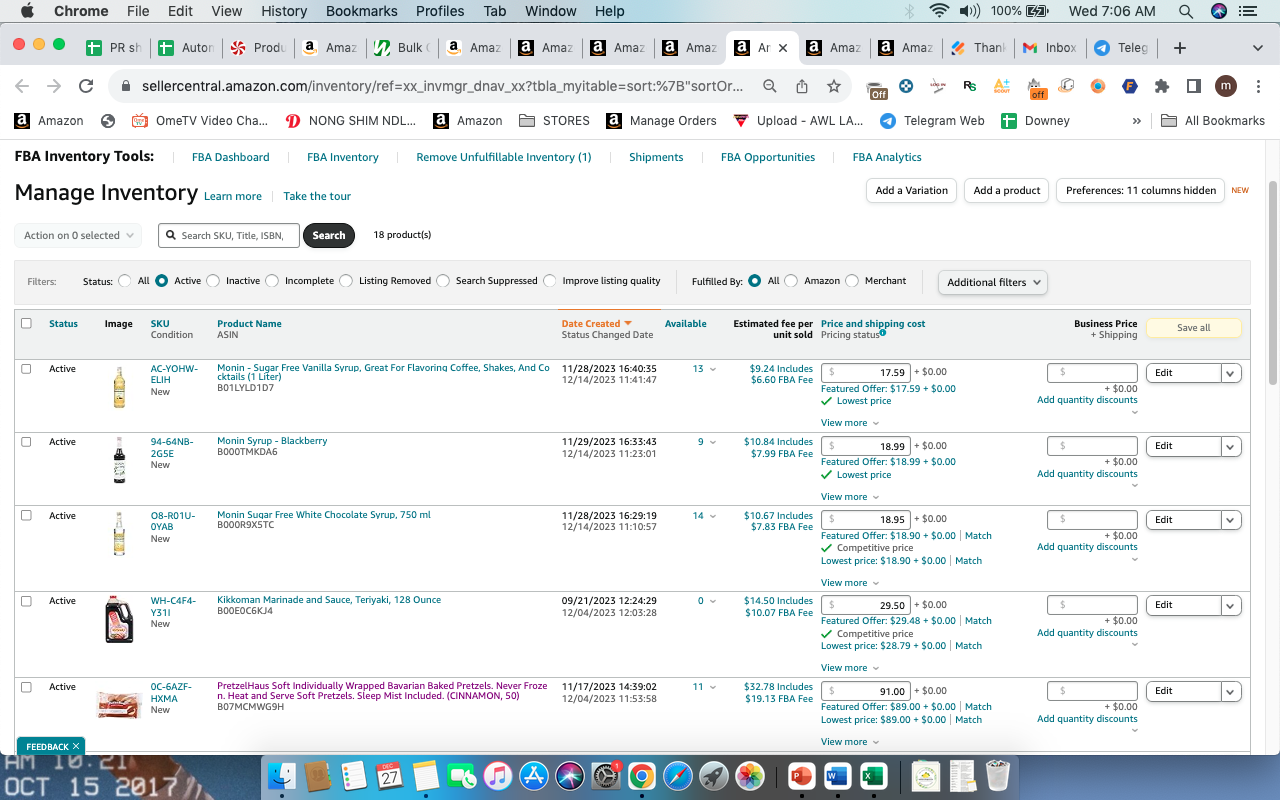Click the RS extension icon
1280x800 pixels.
(x=969, y=87)
